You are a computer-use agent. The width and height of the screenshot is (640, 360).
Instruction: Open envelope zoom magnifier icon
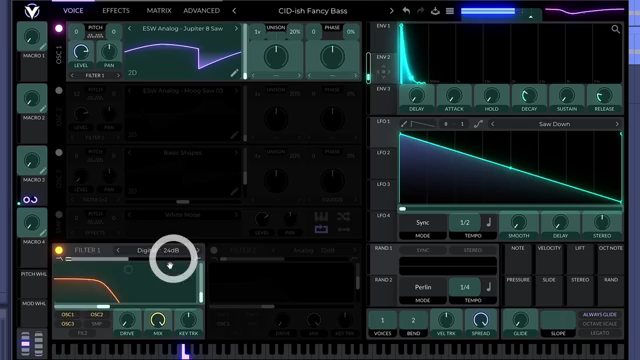615,29
